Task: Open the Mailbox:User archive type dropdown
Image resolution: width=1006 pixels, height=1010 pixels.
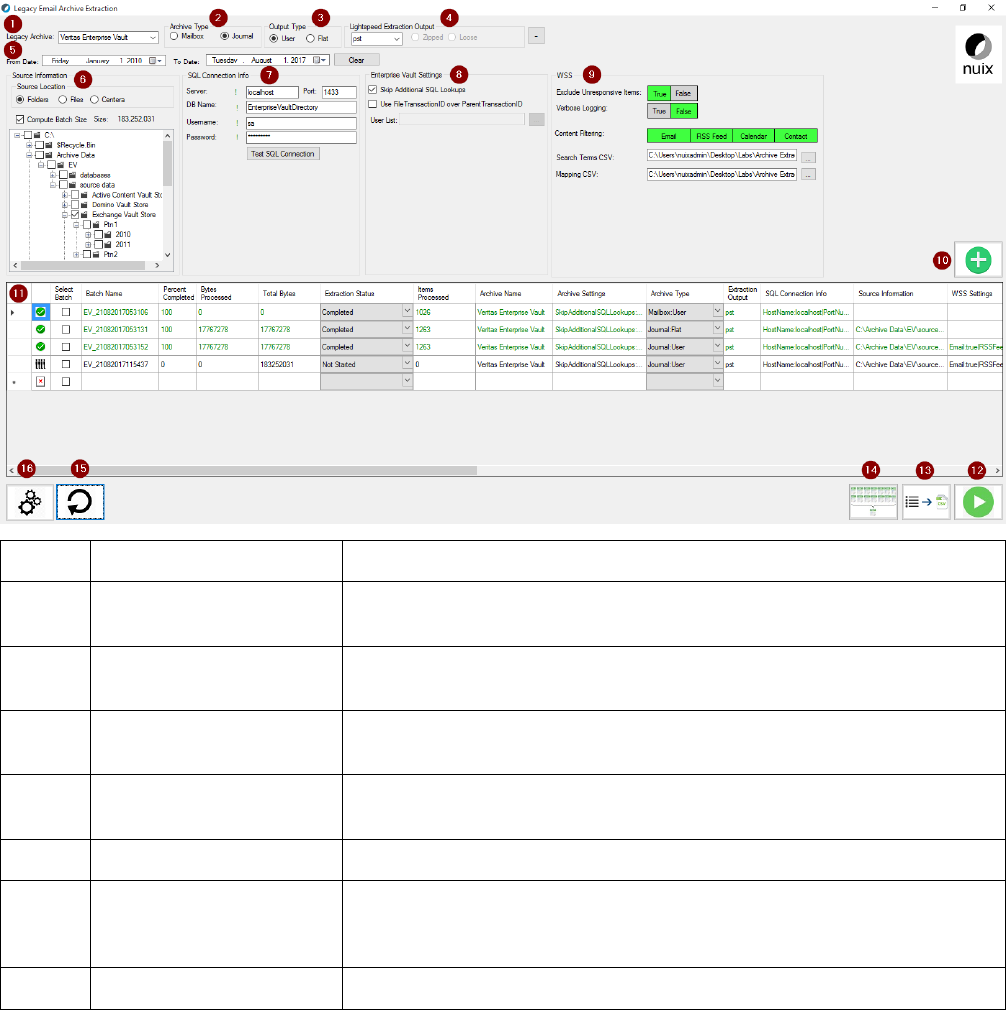Action: coord(717,311)
